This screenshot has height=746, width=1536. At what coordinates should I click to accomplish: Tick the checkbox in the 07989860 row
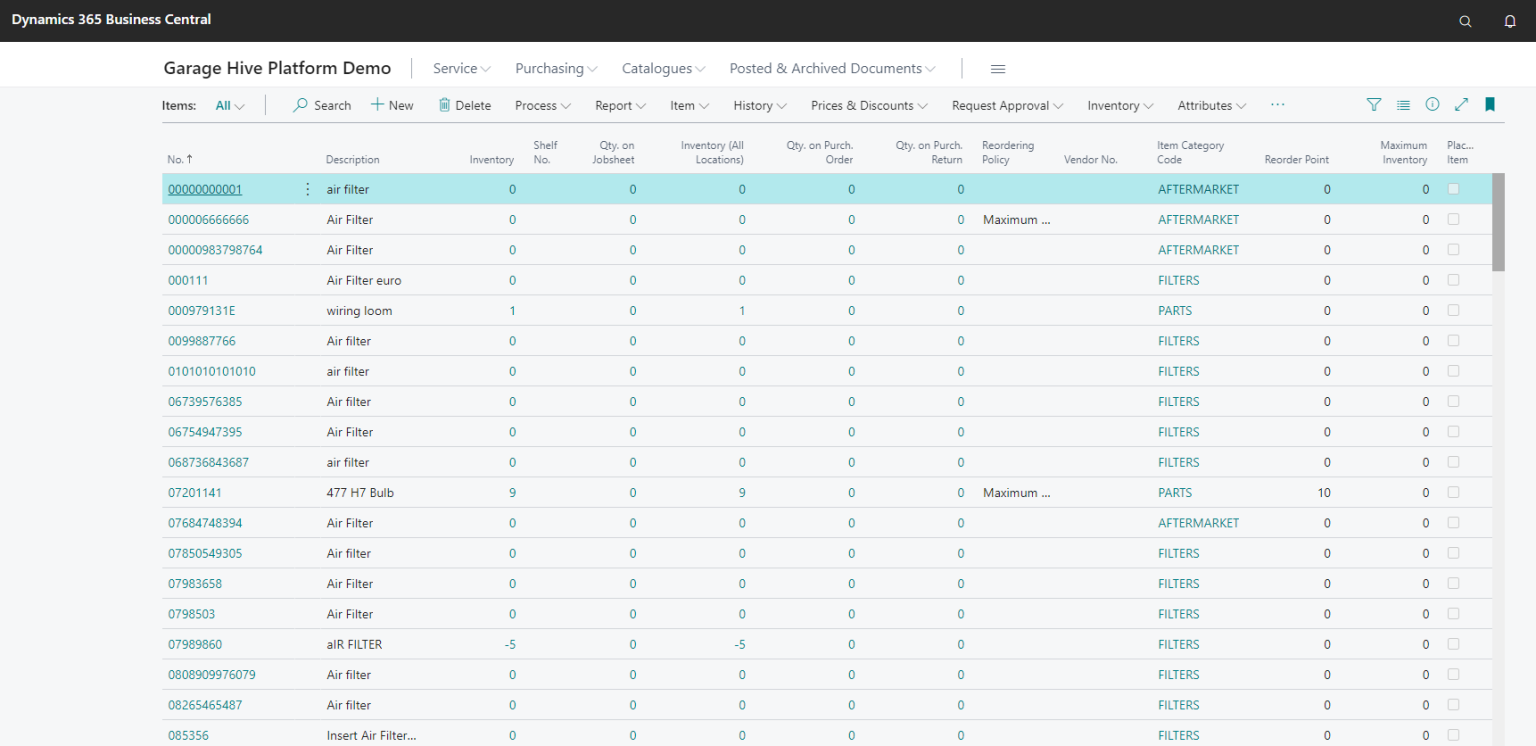point(1453,644)
